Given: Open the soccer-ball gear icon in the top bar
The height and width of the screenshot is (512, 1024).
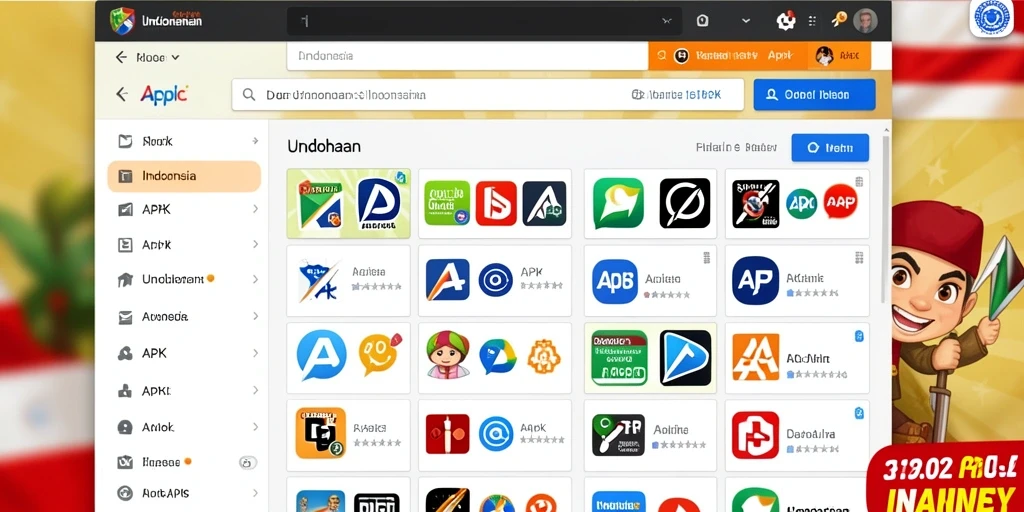Looking at the screenshot, I should pyautogui.click(x=786, y=20).
